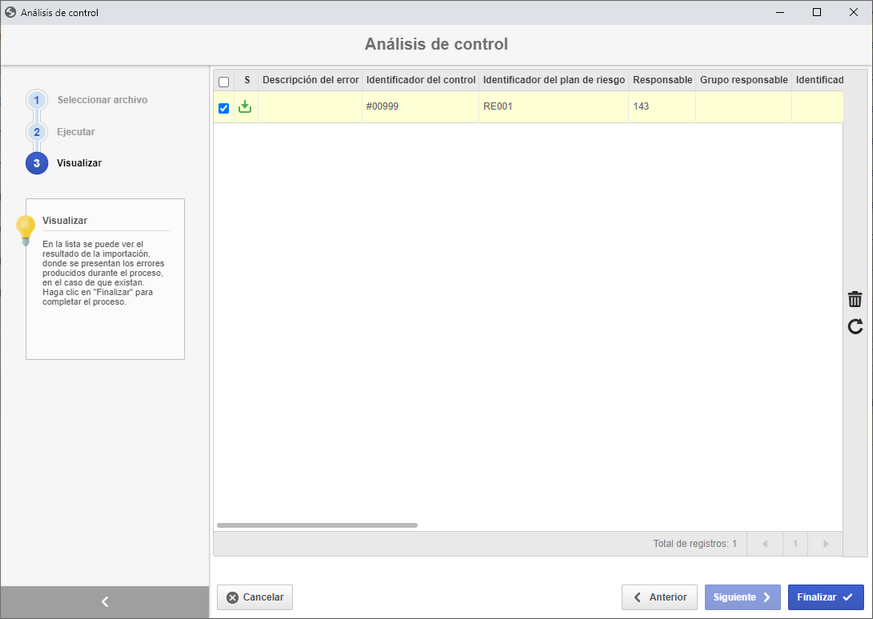Sort by Descripción del error column
The width and height of the screenshot is (873, 619).
pyautogui.click(x=311, y=80)
